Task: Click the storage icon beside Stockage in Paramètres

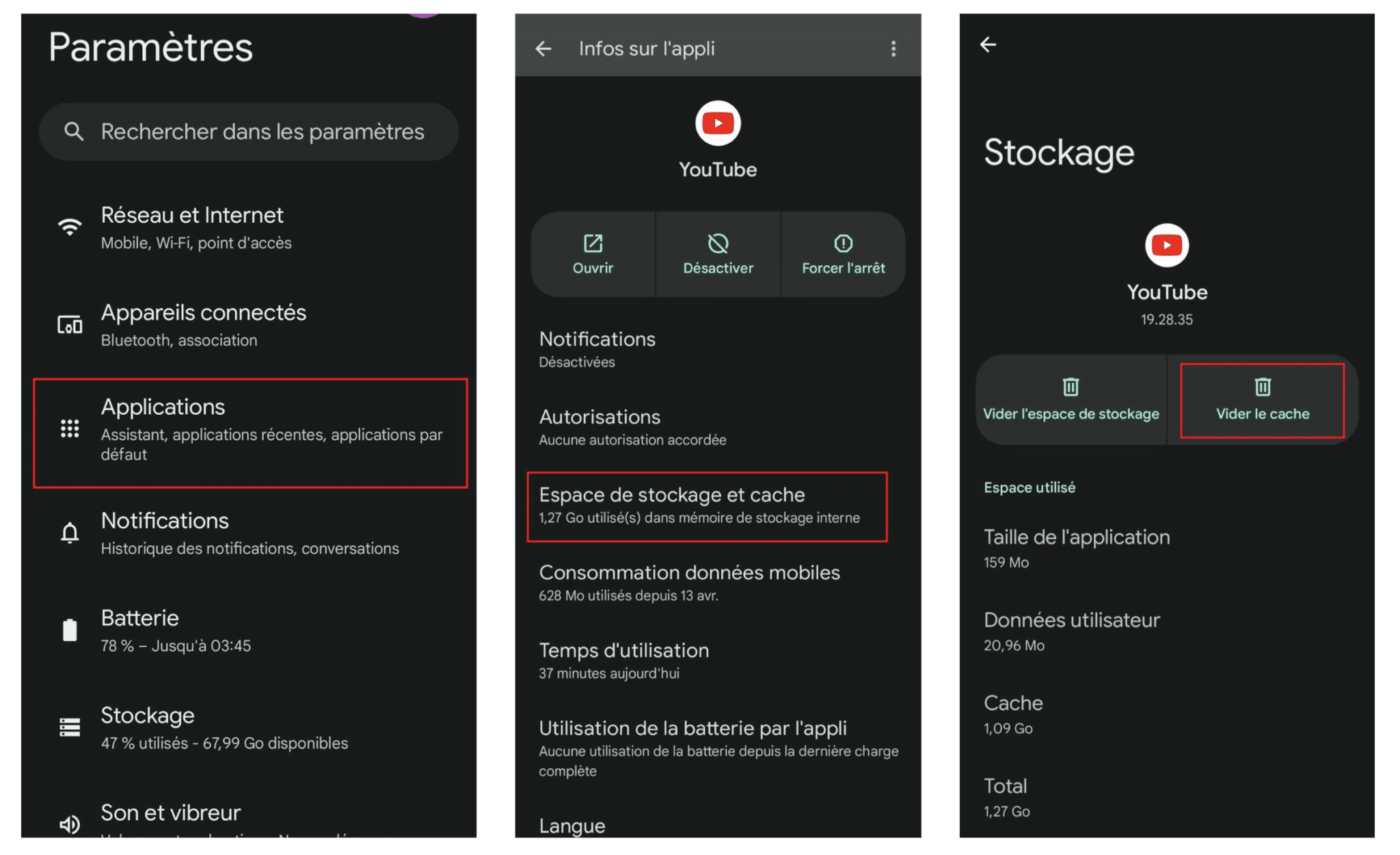Action: point(70,727)
